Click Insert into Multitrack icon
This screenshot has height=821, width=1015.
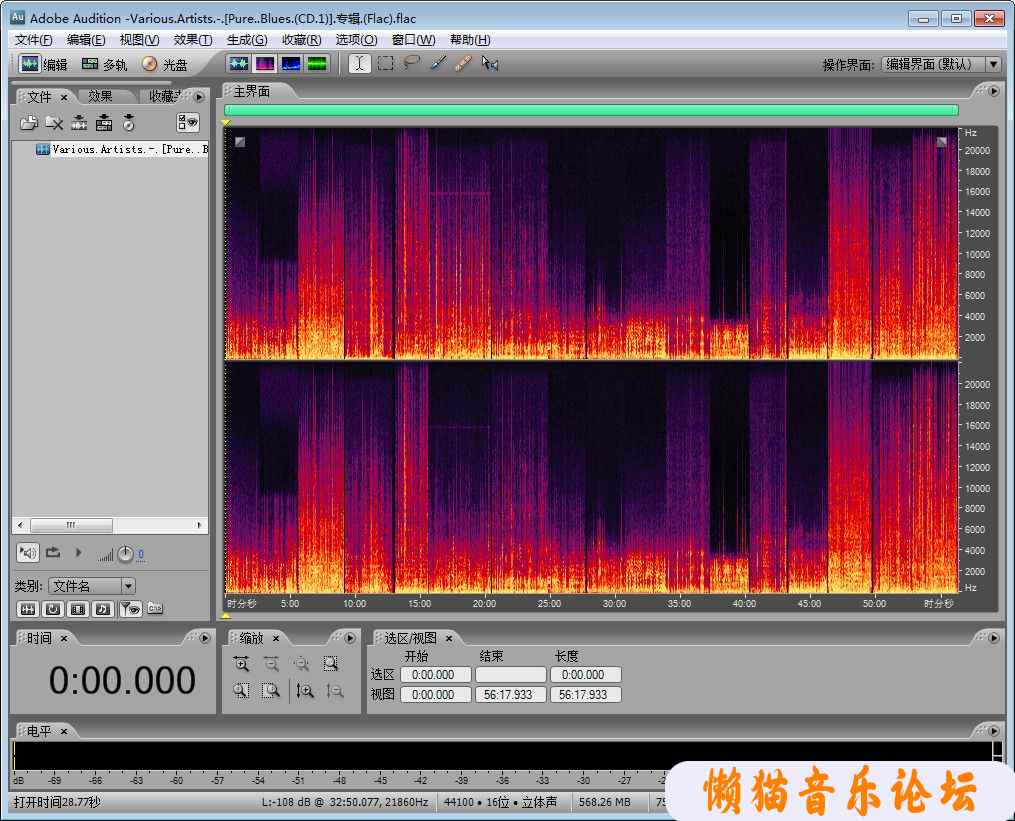click(104, 122)
